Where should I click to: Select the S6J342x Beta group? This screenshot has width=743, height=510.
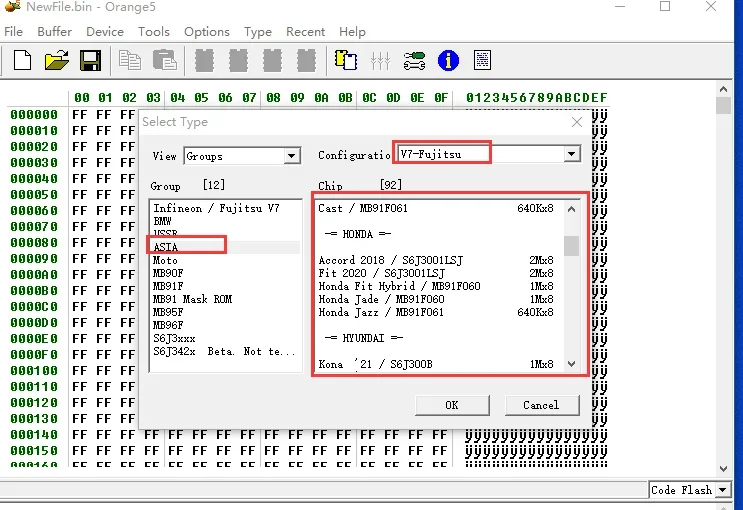[x=225, y=351]
